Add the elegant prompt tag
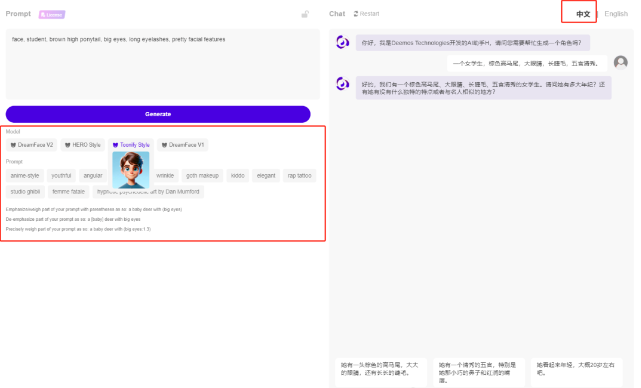The height and width of the screenshot is (388, 641). coord(266,175)
